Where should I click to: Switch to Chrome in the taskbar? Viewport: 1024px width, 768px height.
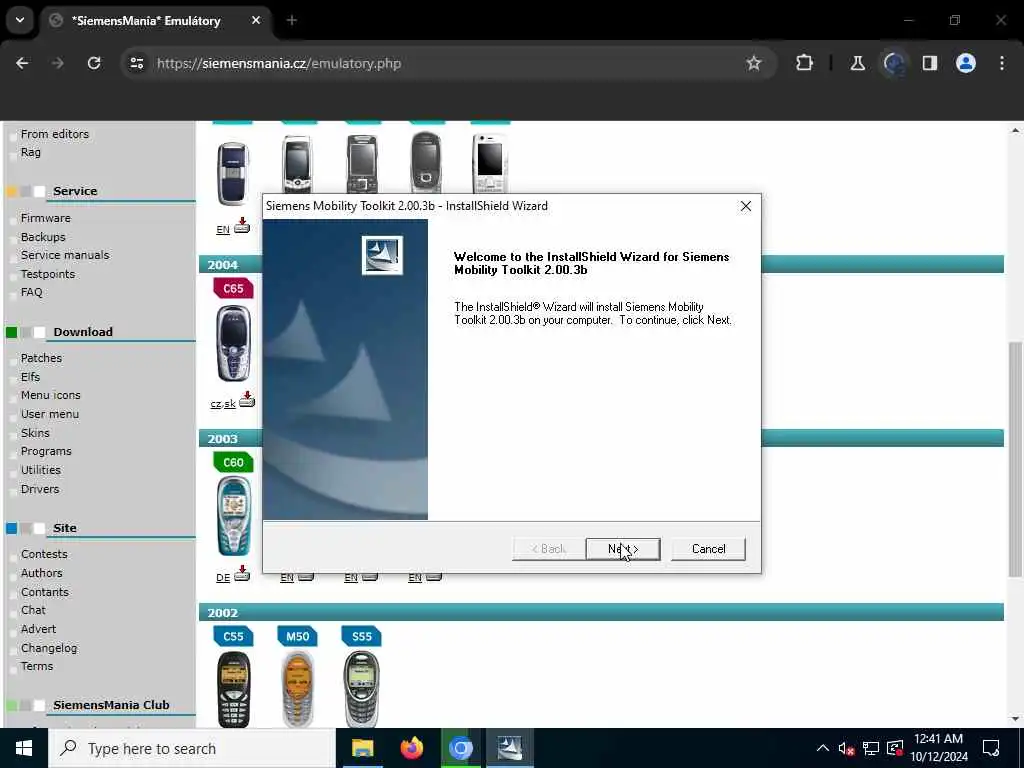tap(460, 748)
